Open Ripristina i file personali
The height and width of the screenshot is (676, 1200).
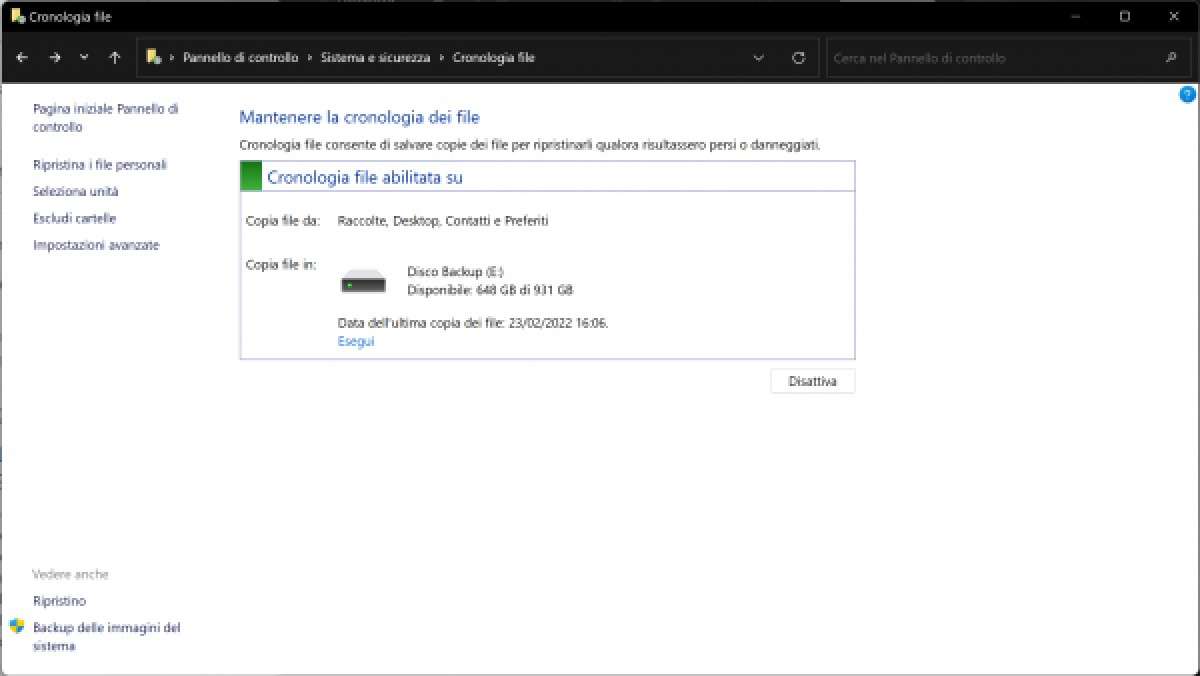coord(100,165)
